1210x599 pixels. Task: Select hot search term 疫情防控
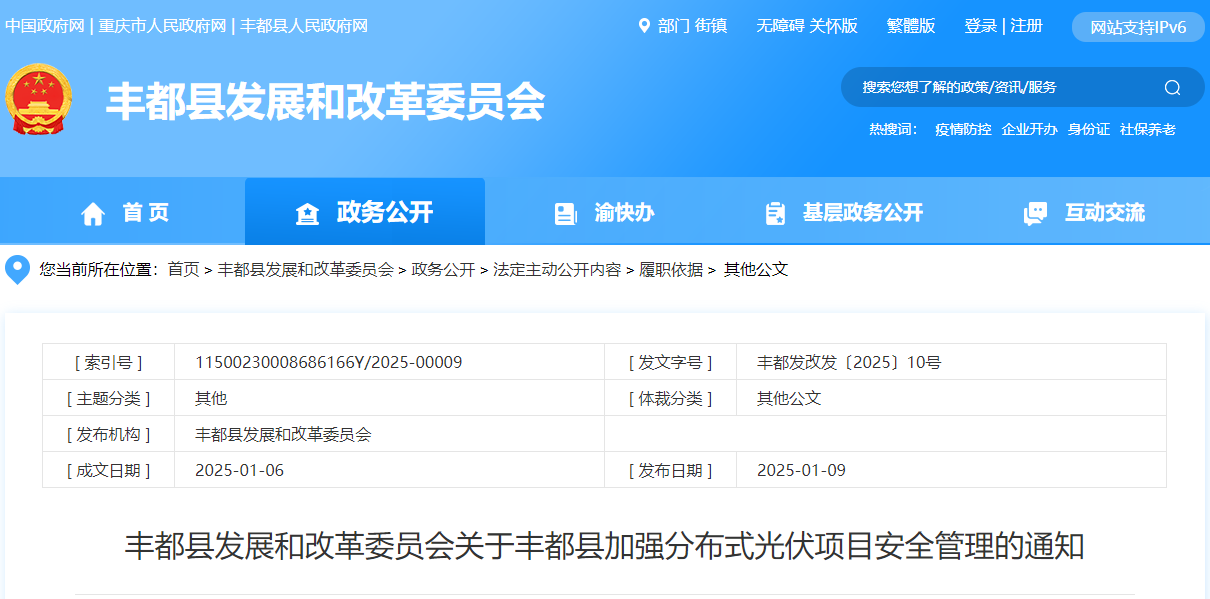tap(963, 129)
